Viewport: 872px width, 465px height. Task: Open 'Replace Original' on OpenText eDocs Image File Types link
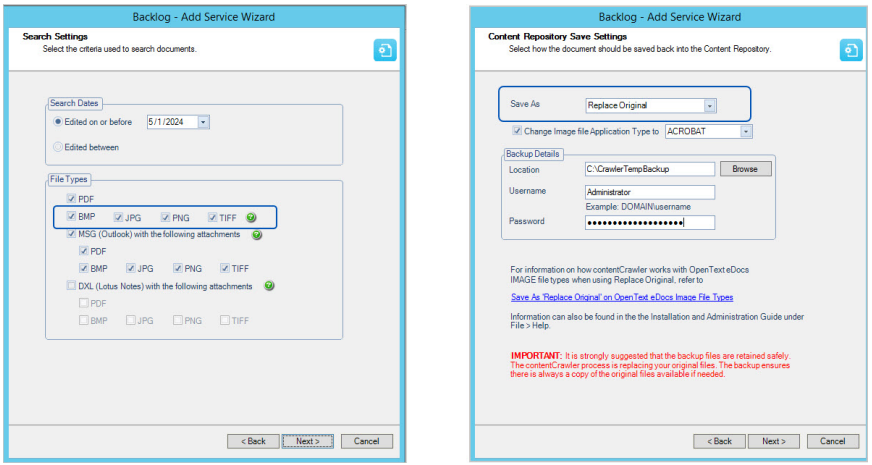622,297
